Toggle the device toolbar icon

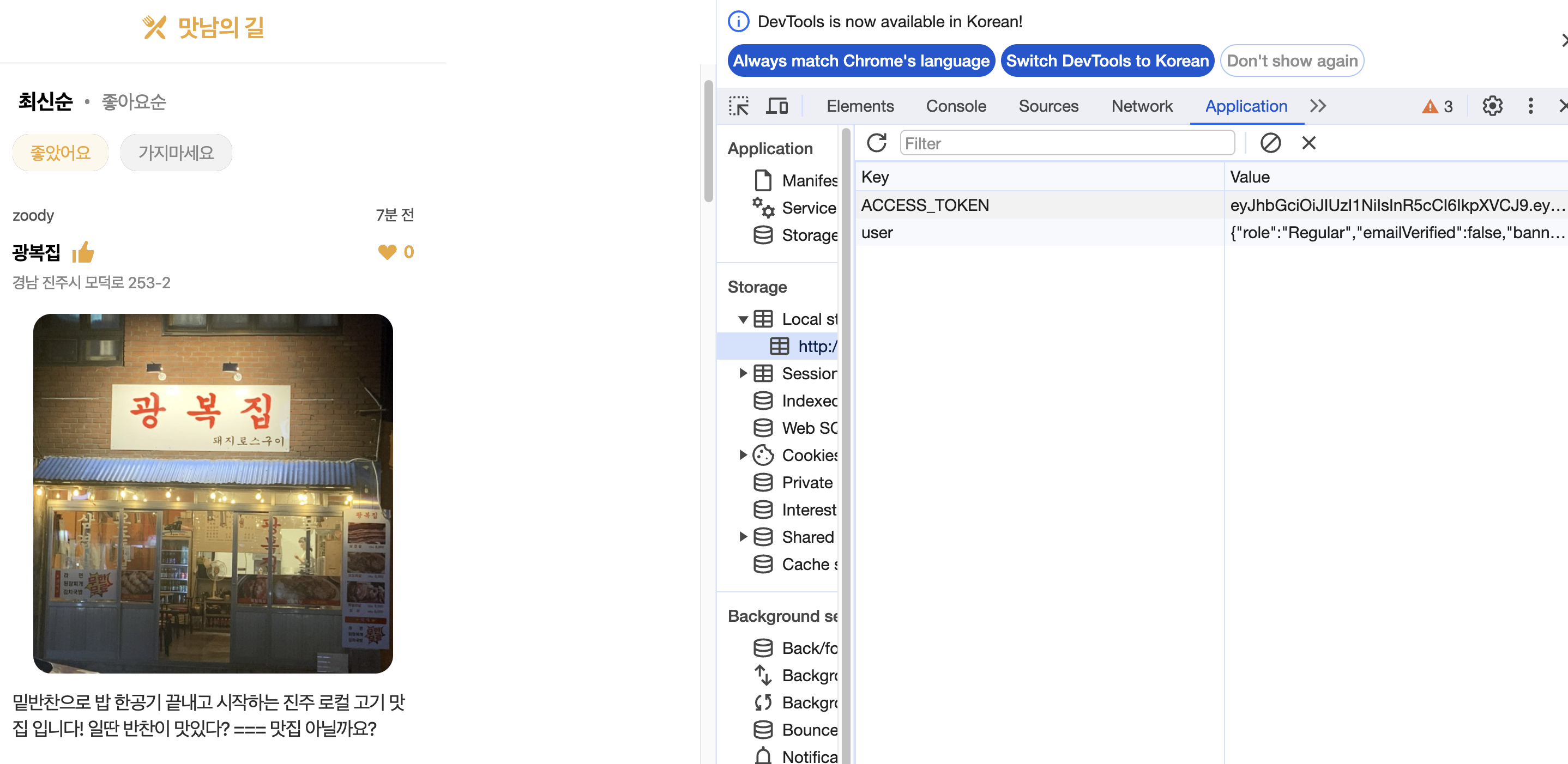[x=777, y=106]
